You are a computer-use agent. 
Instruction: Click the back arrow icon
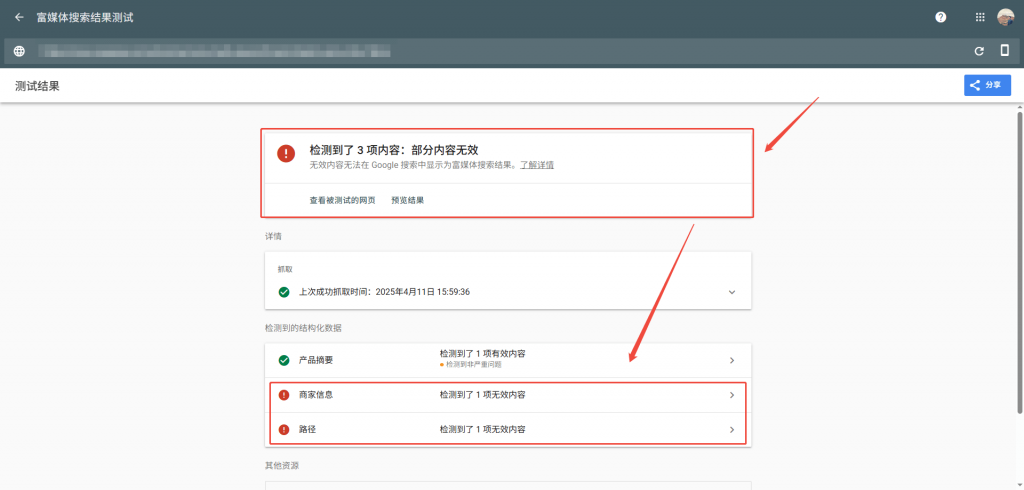click(x=19, y=17)
